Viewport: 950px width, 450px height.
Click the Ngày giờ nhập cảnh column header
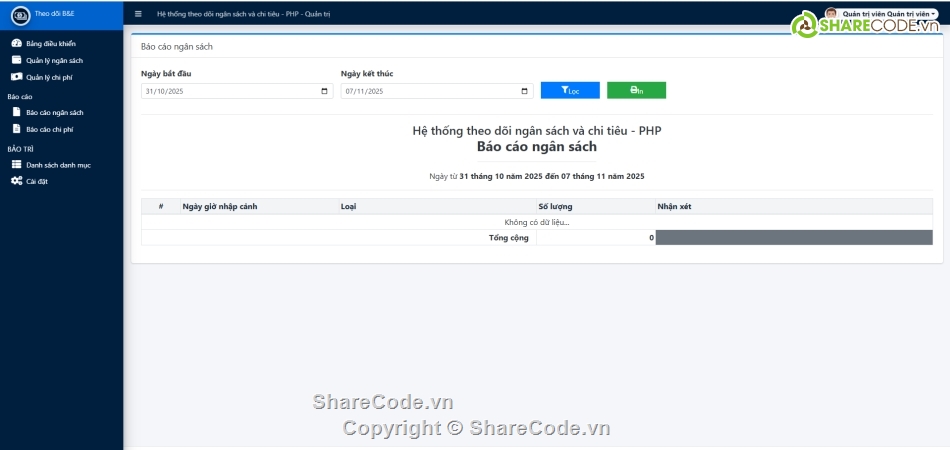[x=220, y=206]
